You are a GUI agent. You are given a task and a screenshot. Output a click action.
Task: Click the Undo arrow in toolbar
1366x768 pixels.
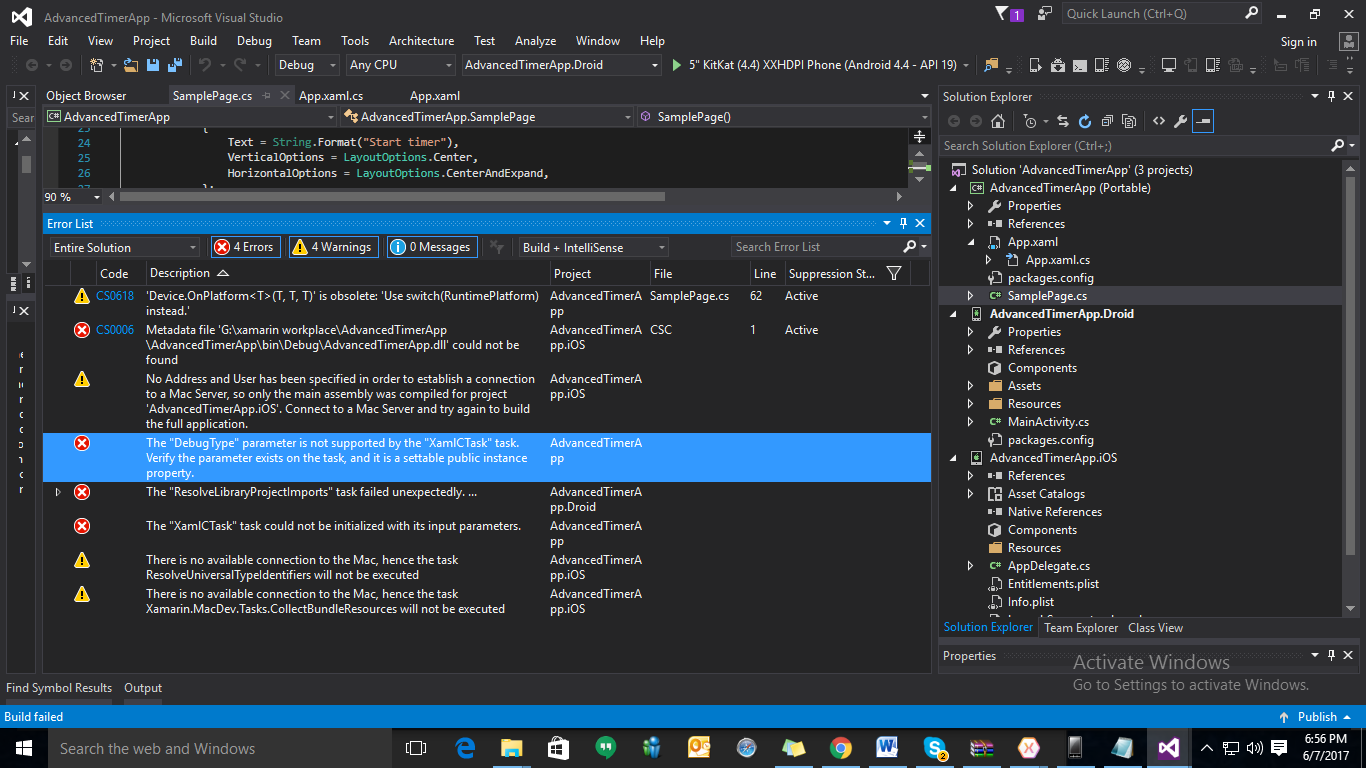(205, 65)
